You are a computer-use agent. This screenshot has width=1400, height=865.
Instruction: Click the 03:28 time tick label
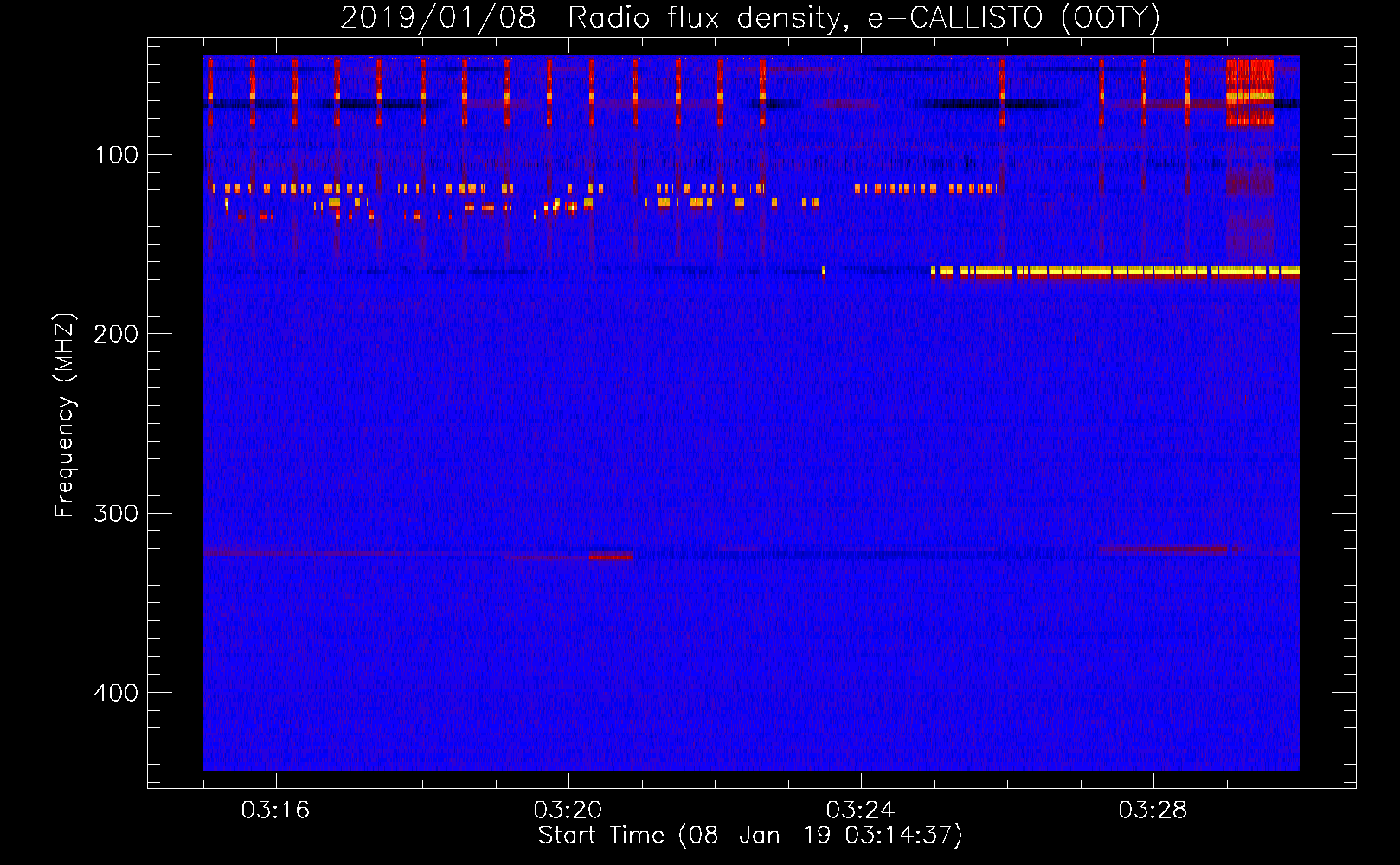1153,811
